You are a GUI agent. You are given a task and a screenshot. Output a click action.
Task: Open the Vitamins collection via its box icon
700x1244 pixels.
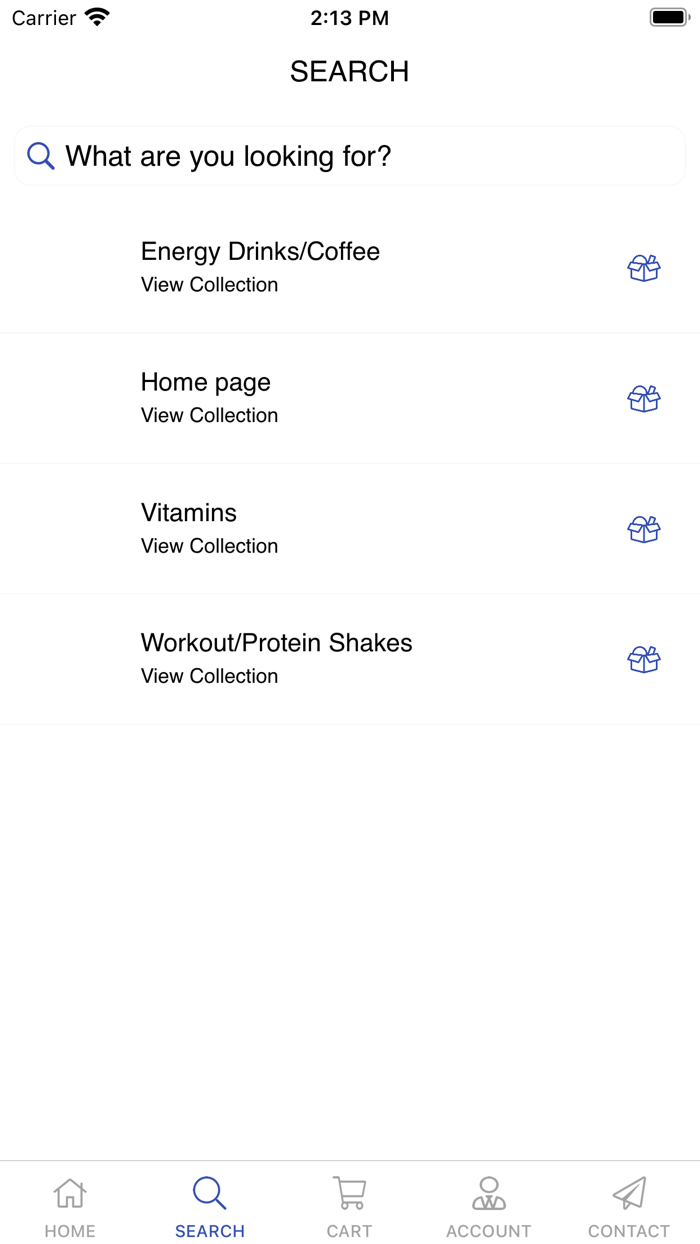coord(644,529)
